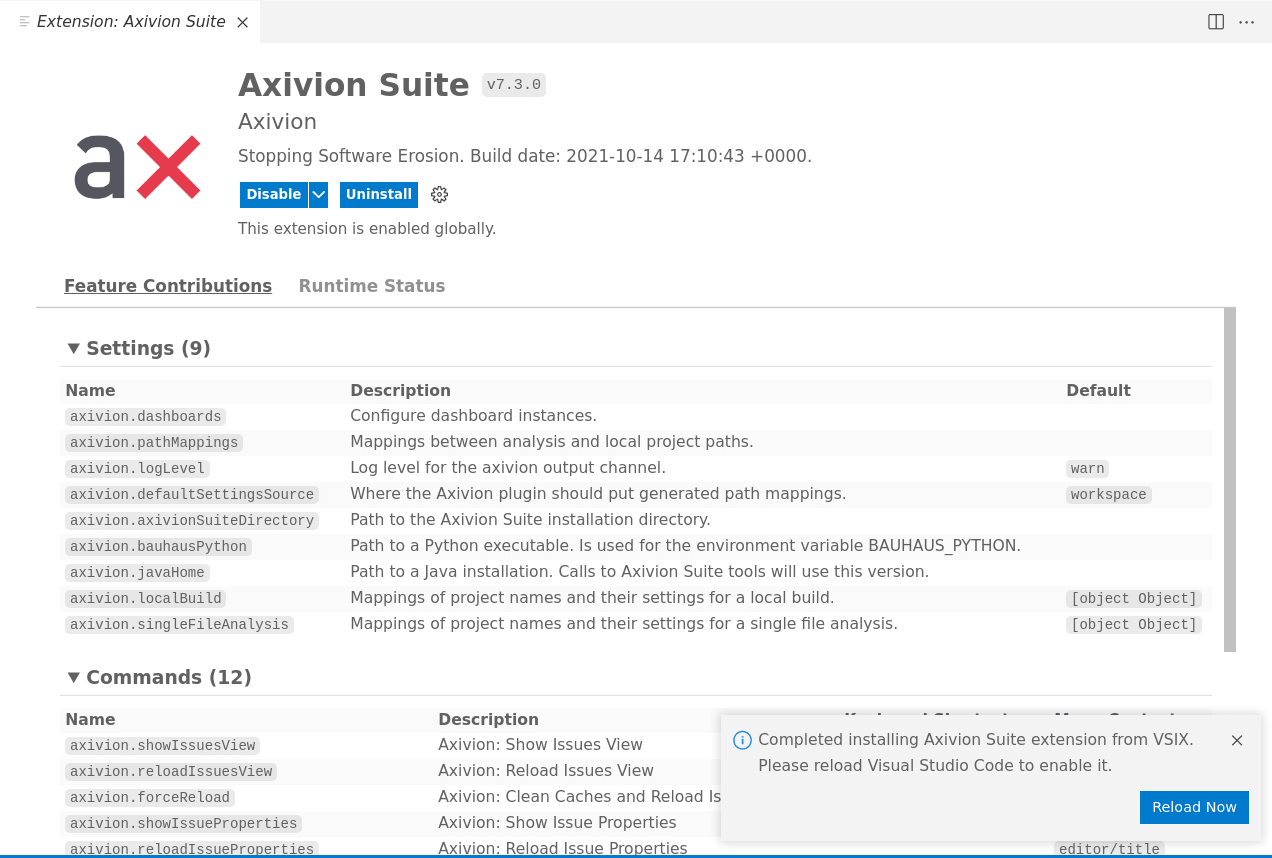Click the Java installation path description
This screenshot has height=858, width=1272.
point(640,572)
